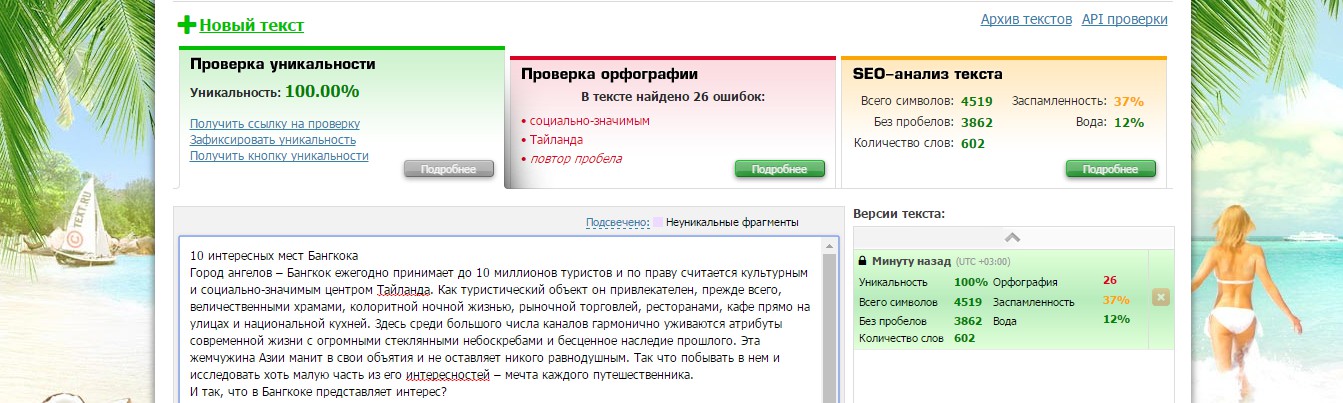Select 'SEO-анализ текста' tab
Image resolution: width=1343 pixels, height=403 pixels.
(928, 74)
